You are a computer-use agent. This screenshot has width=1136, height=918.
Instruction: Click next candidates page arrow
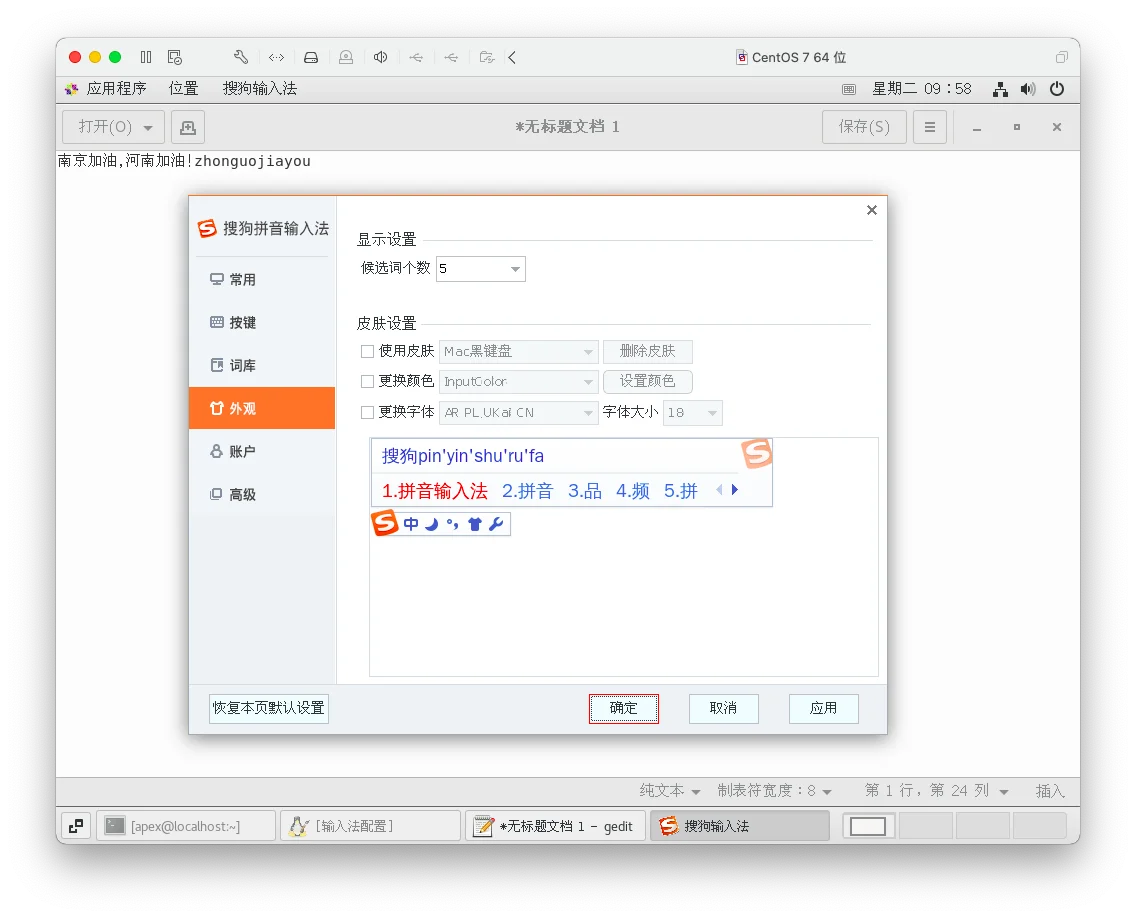[735, 490]
